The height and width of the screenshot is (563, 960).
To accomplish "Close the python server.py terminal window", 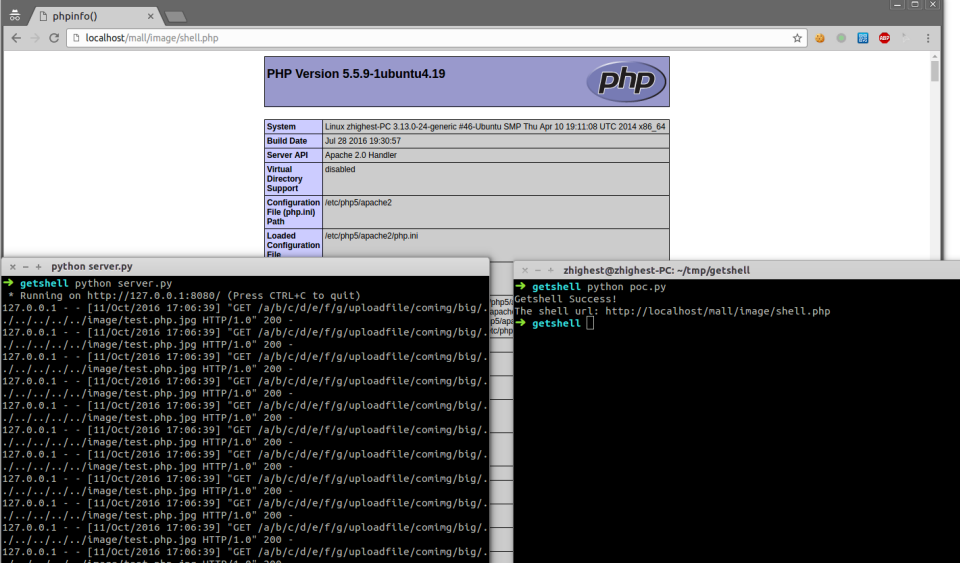I will coord(13,267).
